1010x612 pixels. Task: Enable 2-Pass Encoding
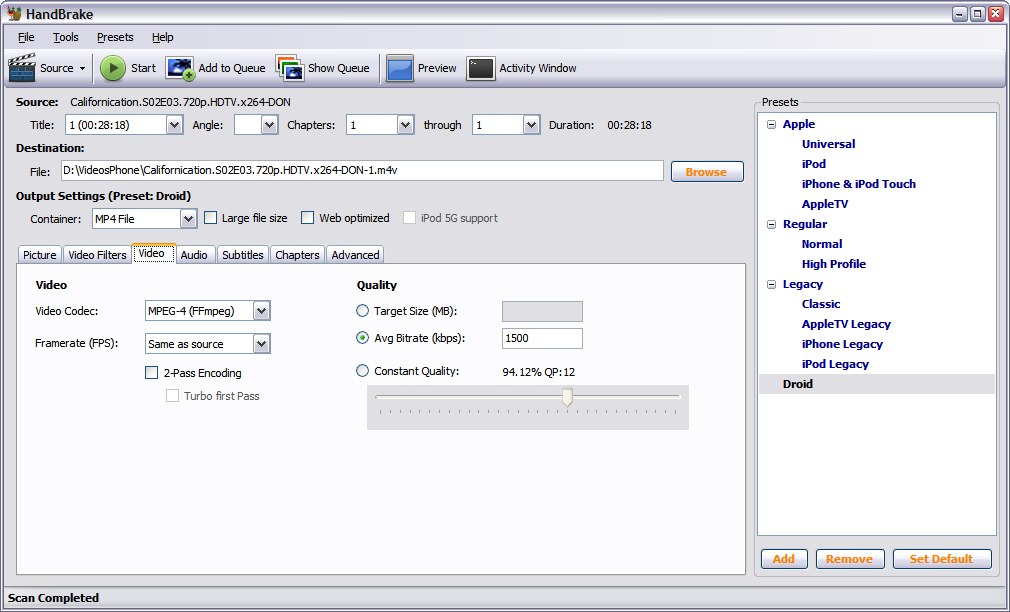tap(151, 372)
